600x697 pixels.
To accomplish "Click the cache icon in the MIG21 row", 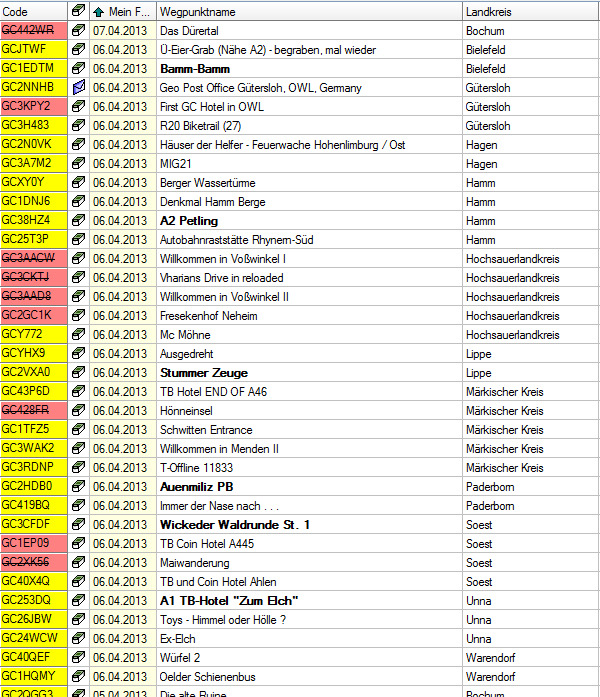I will click(x=79, y=164).
